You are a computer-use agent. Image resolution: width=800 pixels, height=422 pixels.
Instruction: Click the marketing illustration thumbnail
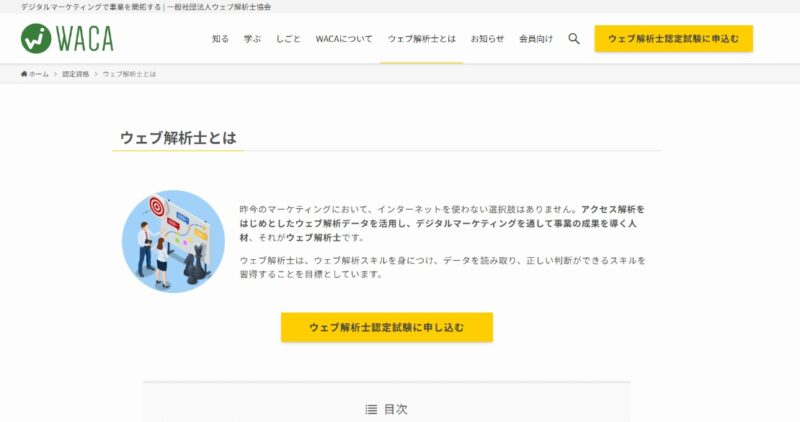173,241
